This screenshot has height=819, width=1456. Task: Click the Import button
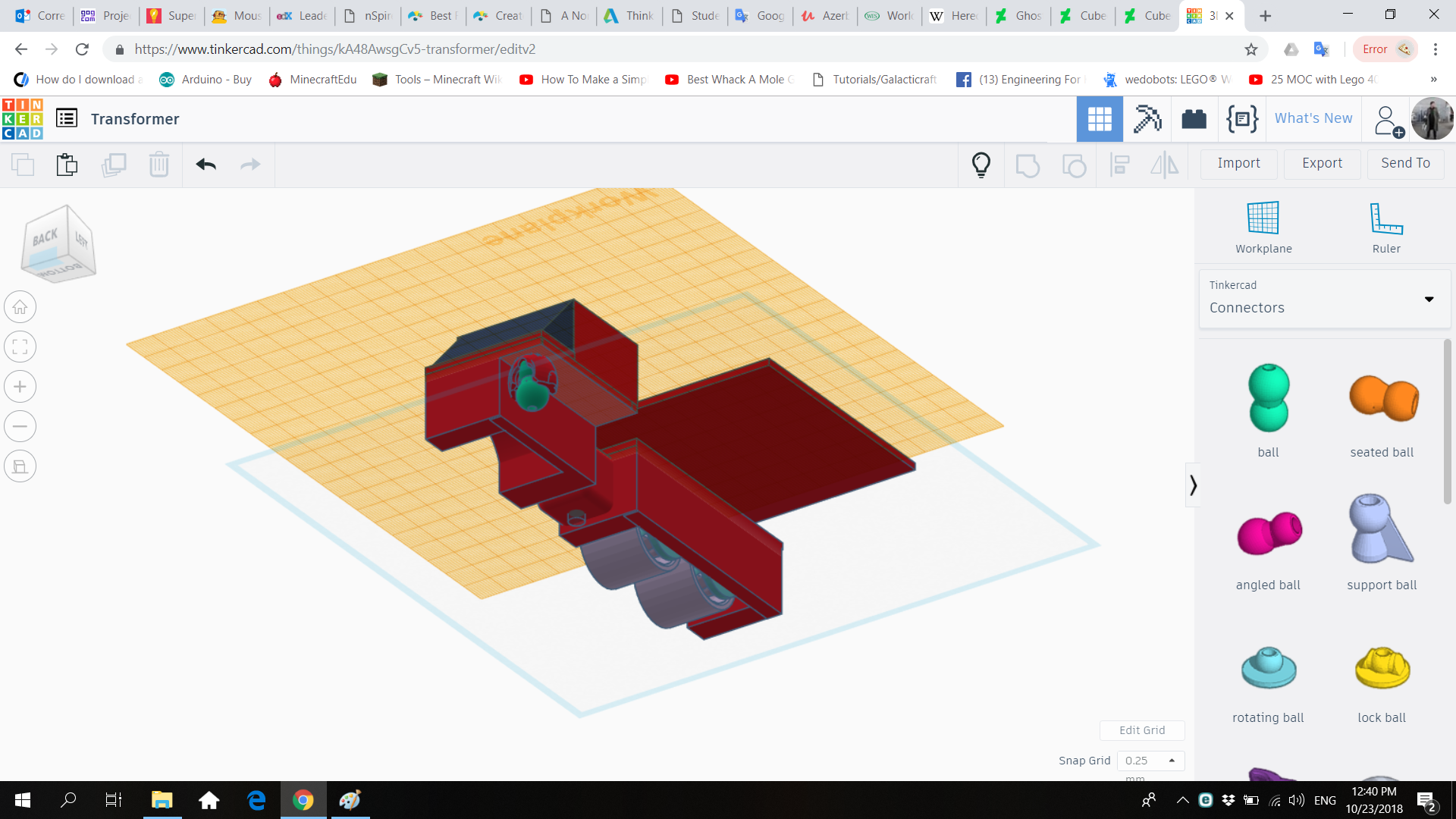point(1238,164)
